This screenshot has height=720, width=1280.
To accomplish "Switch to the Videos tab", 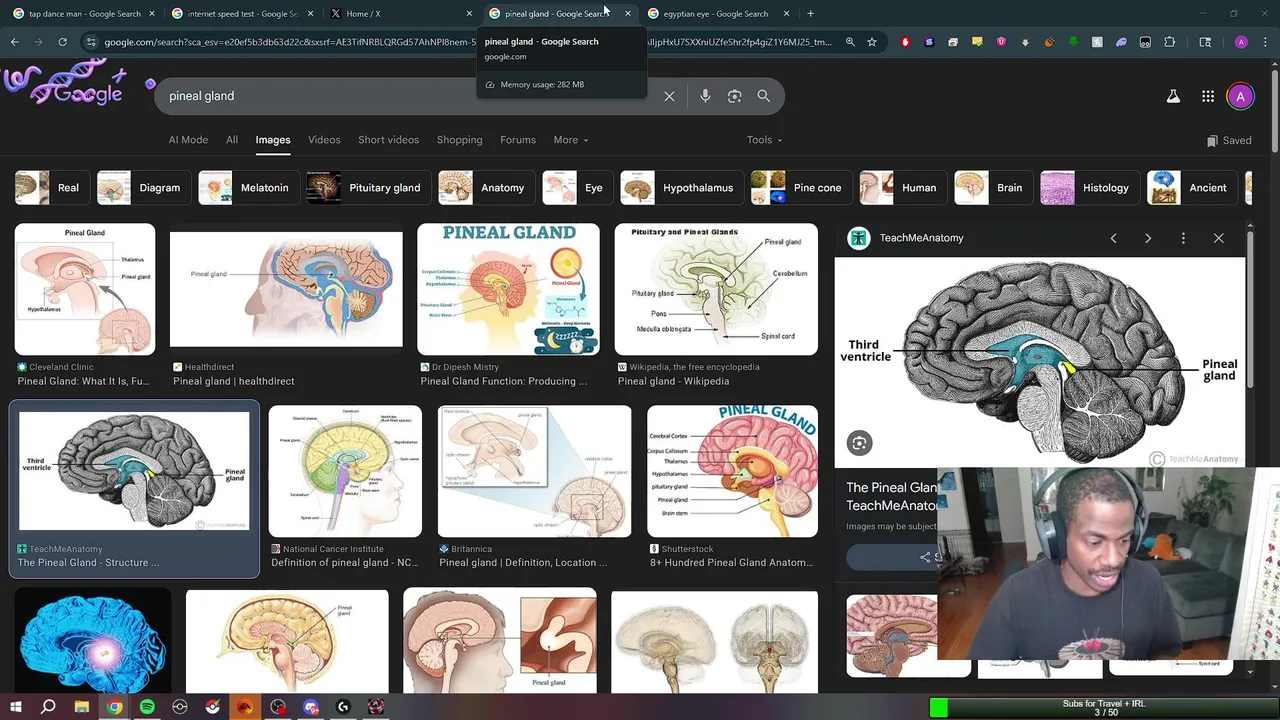I will [324, 140].
